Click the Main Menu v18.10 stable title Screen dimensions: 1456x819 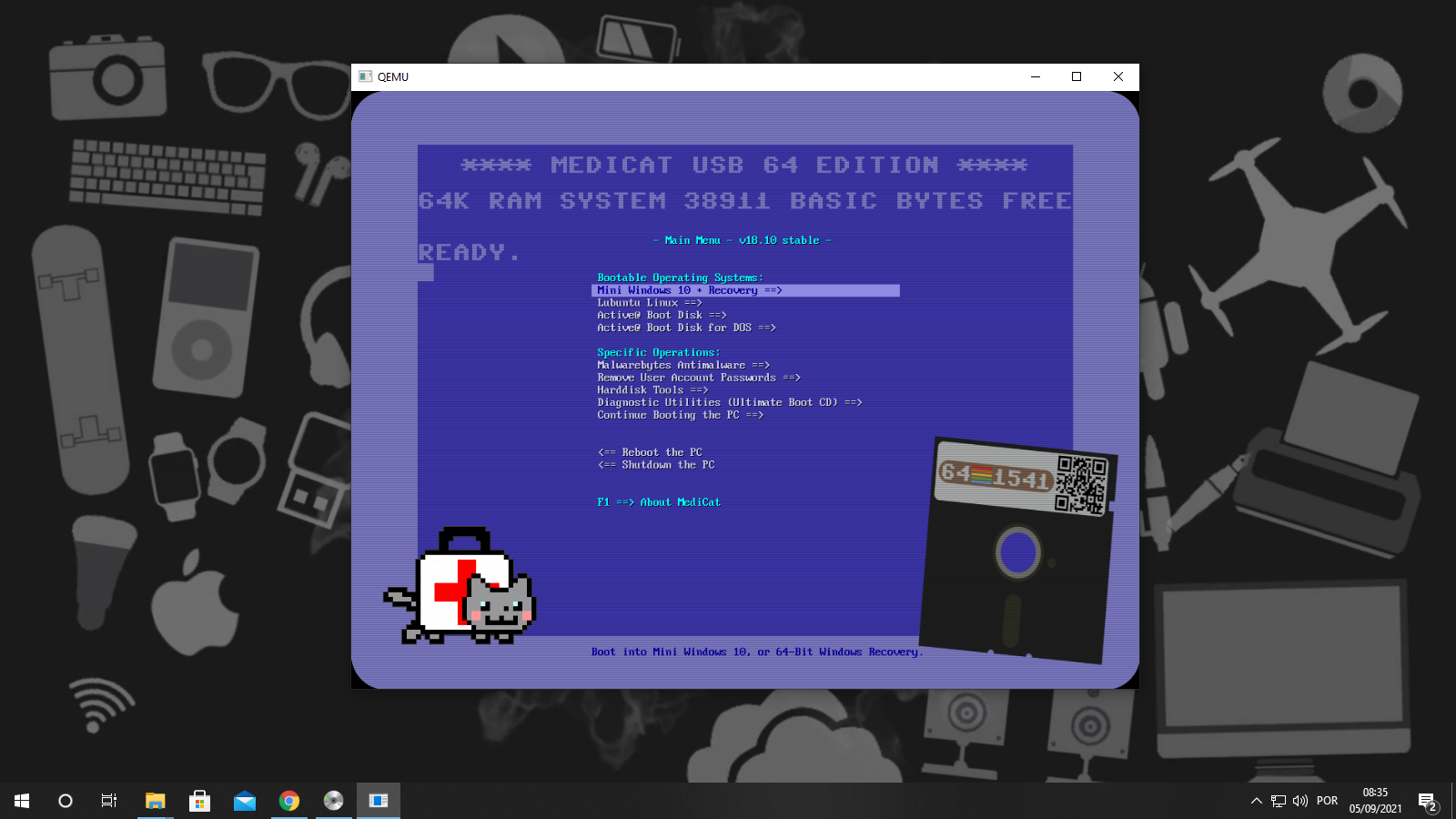click(x=742, y=240)
